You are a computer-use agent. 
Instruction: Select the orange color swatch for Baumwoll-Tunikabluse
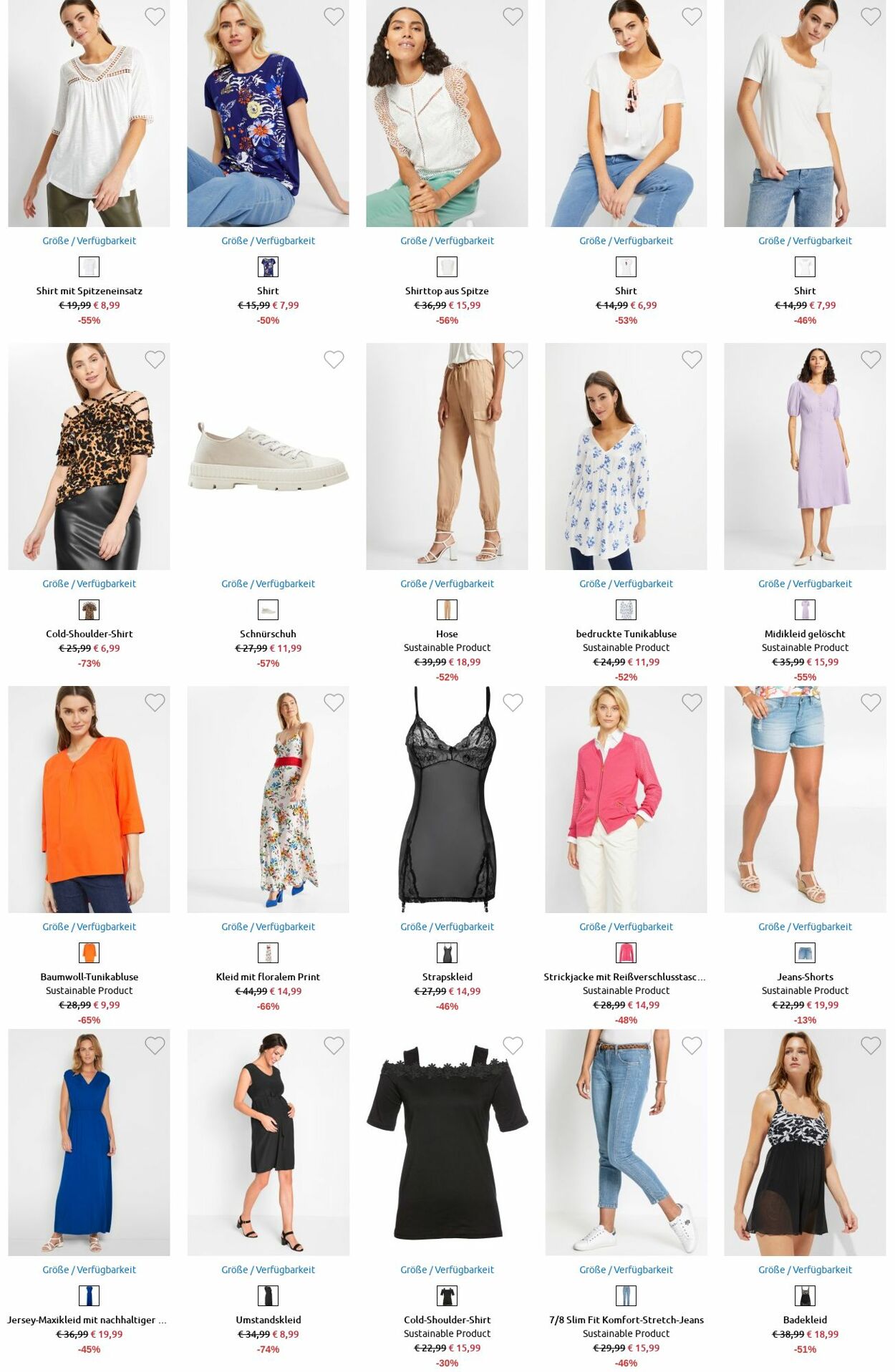coord(89,953)
